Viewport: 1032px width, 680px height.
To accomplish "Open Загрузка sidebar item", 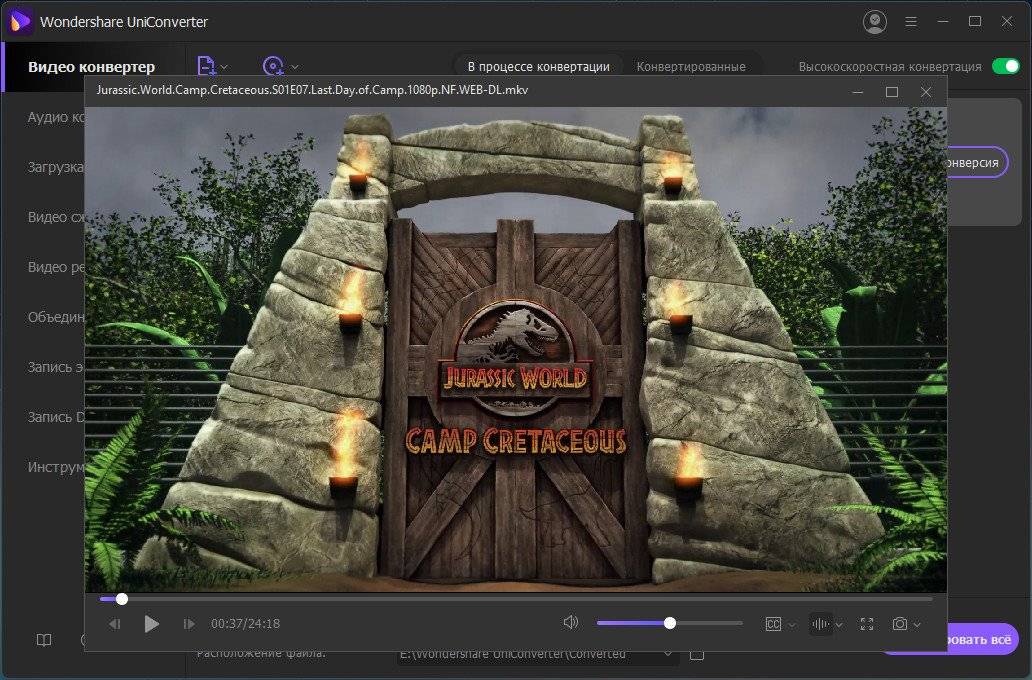I will pos(56,167).
